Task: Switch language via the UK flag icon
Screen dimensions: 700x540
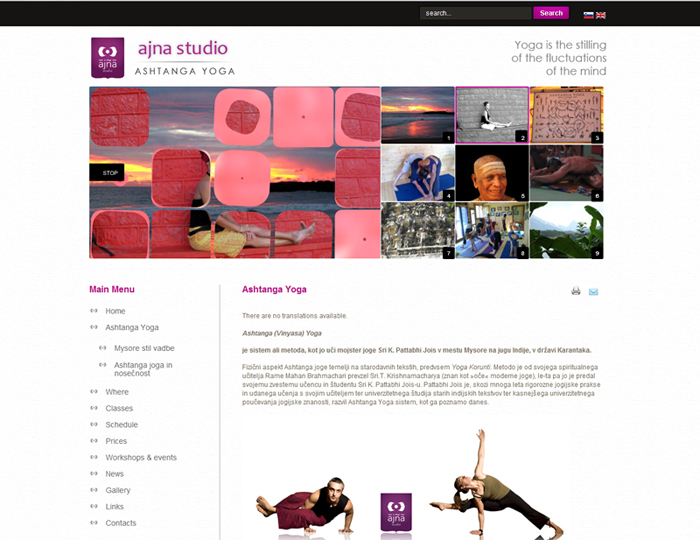Action: [x=601, y=15]
